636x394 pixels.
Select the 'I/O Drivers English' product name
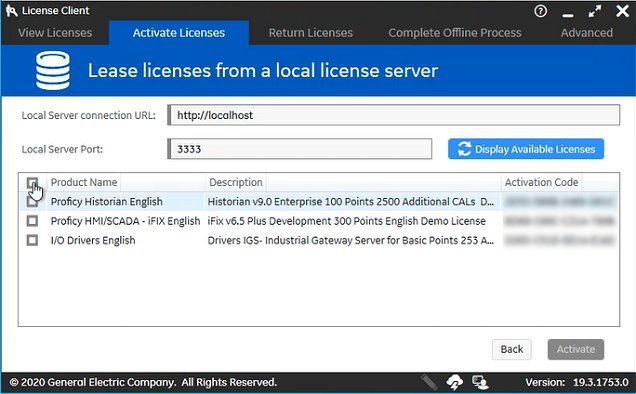tap(93, 240)
